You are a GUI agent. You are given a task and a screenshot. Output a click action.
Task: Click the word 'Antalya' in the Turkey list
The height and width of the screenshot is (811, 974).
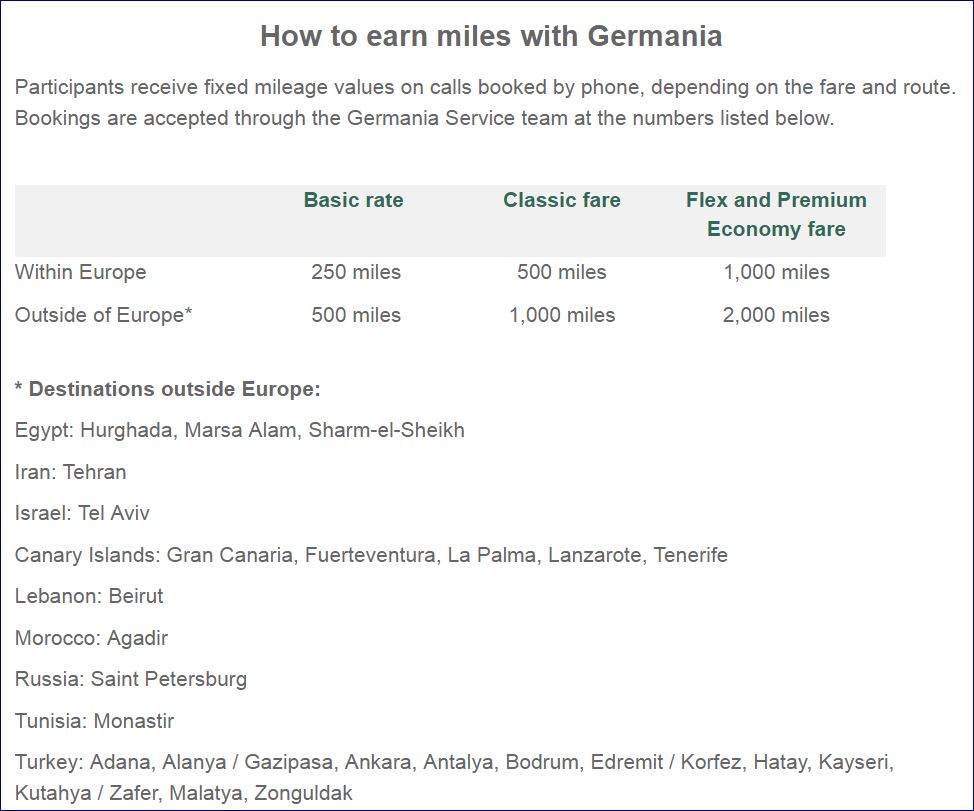click(x=458, y=762)
